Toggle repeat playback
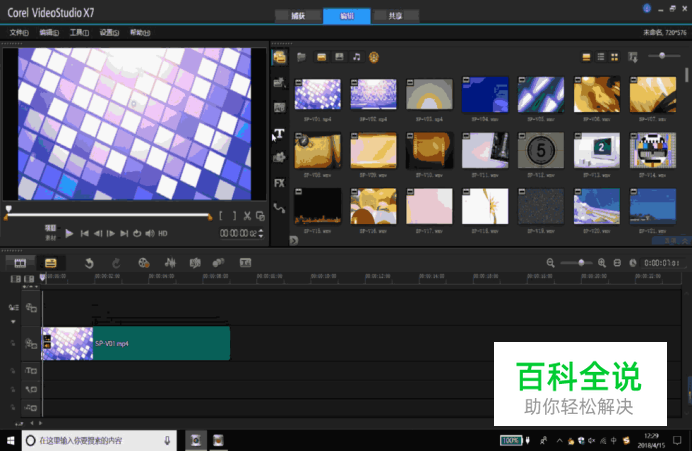Viewport: 692px width, 451px height. [137, 233]
